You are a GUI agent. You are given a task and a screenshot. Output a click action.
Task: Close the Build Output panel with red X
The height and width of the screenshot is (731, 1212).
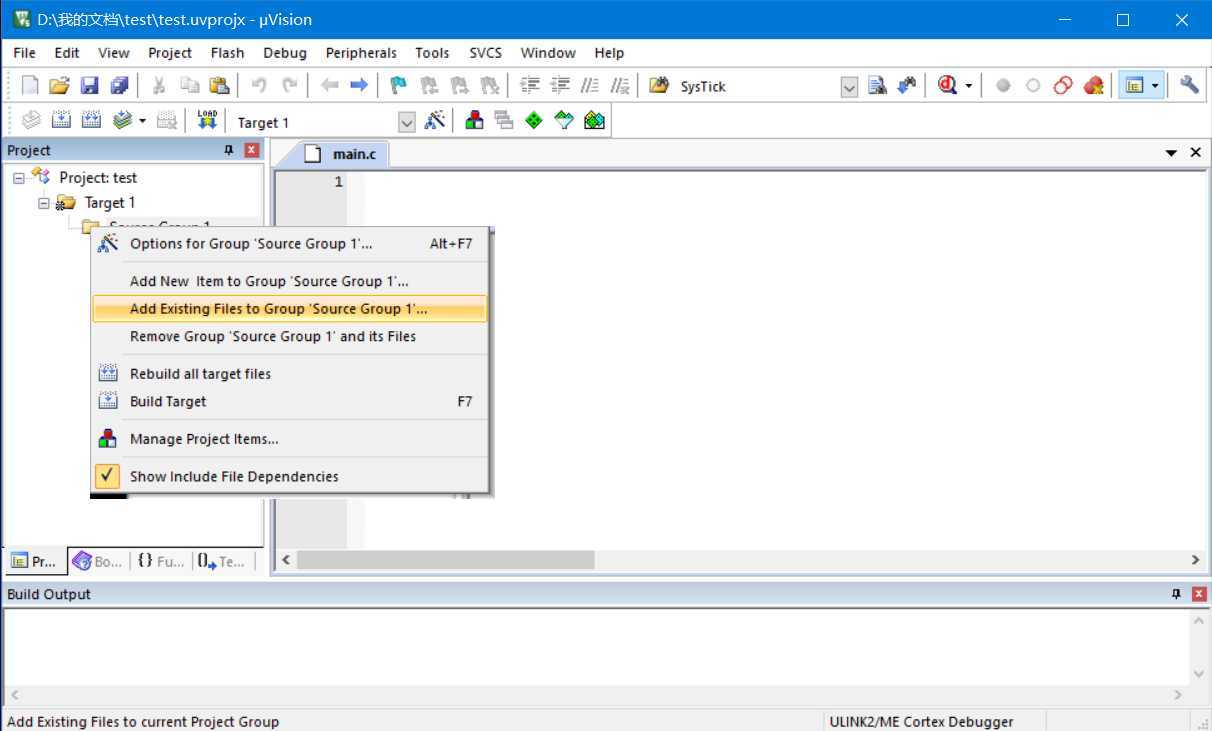point(1200,594)
